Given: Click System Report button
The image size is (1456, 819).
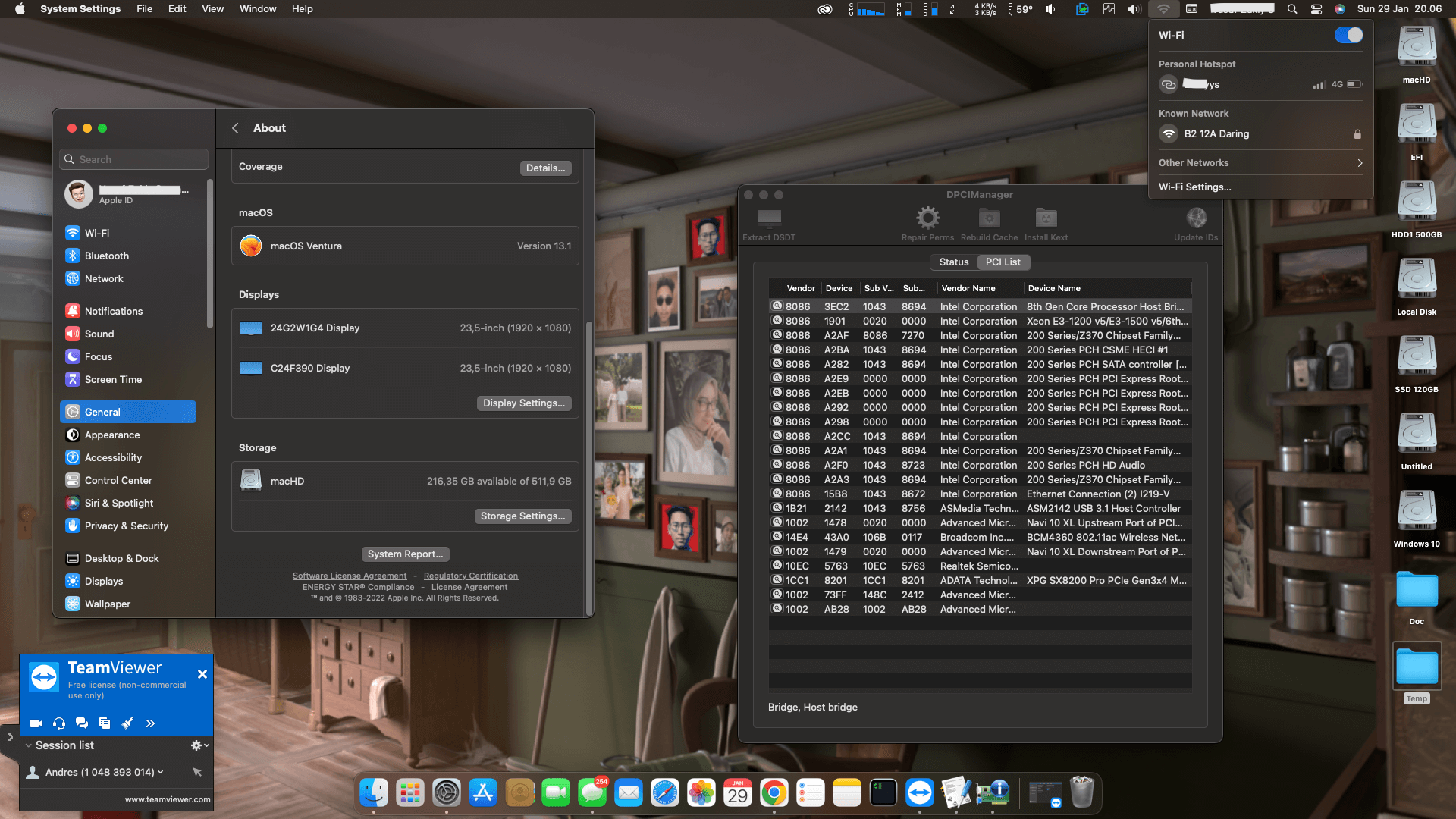Looking at the screenshot, I should coord(405,554).
